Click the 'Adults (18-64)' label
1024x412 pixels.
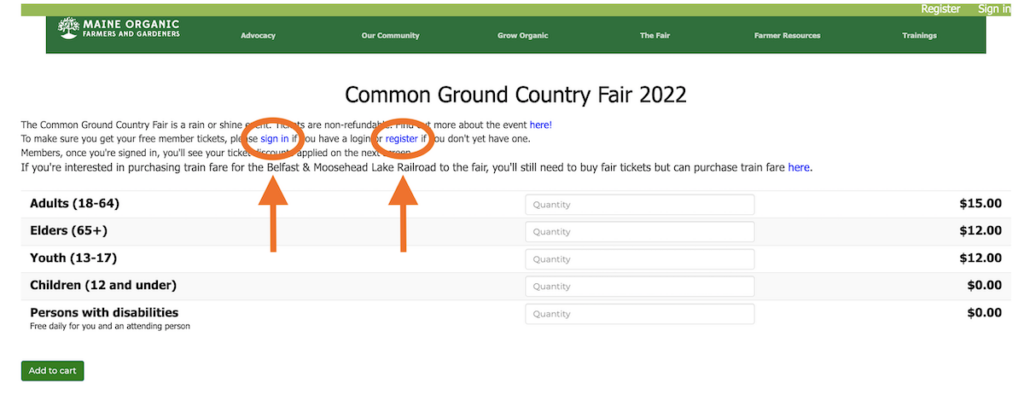pyautogui.click(x=74, y=204)
